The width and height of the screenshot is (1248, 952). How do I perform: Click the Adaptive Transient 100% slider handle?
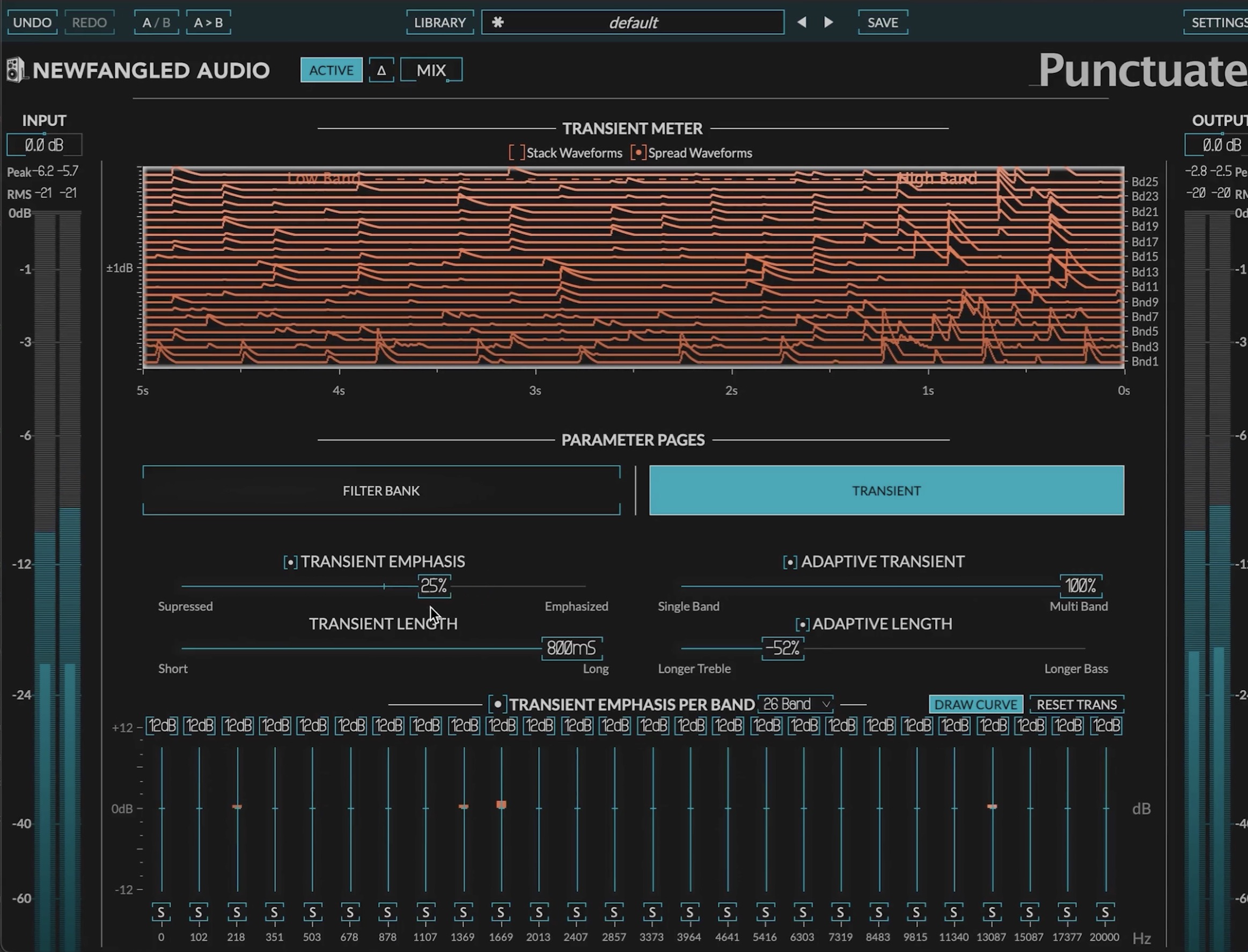pyautogui.click(x=1082, y=586)
